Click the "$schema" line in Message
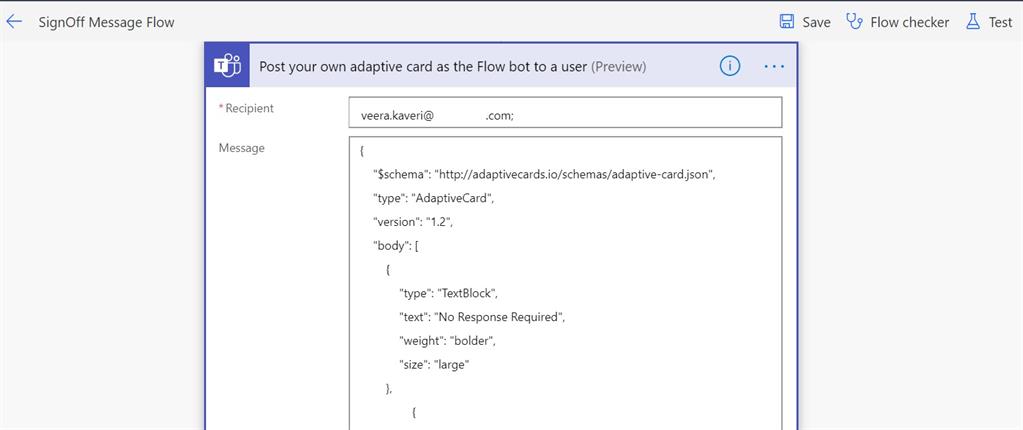Viewport: 1023px width, 430px height. tap(544, 175)
